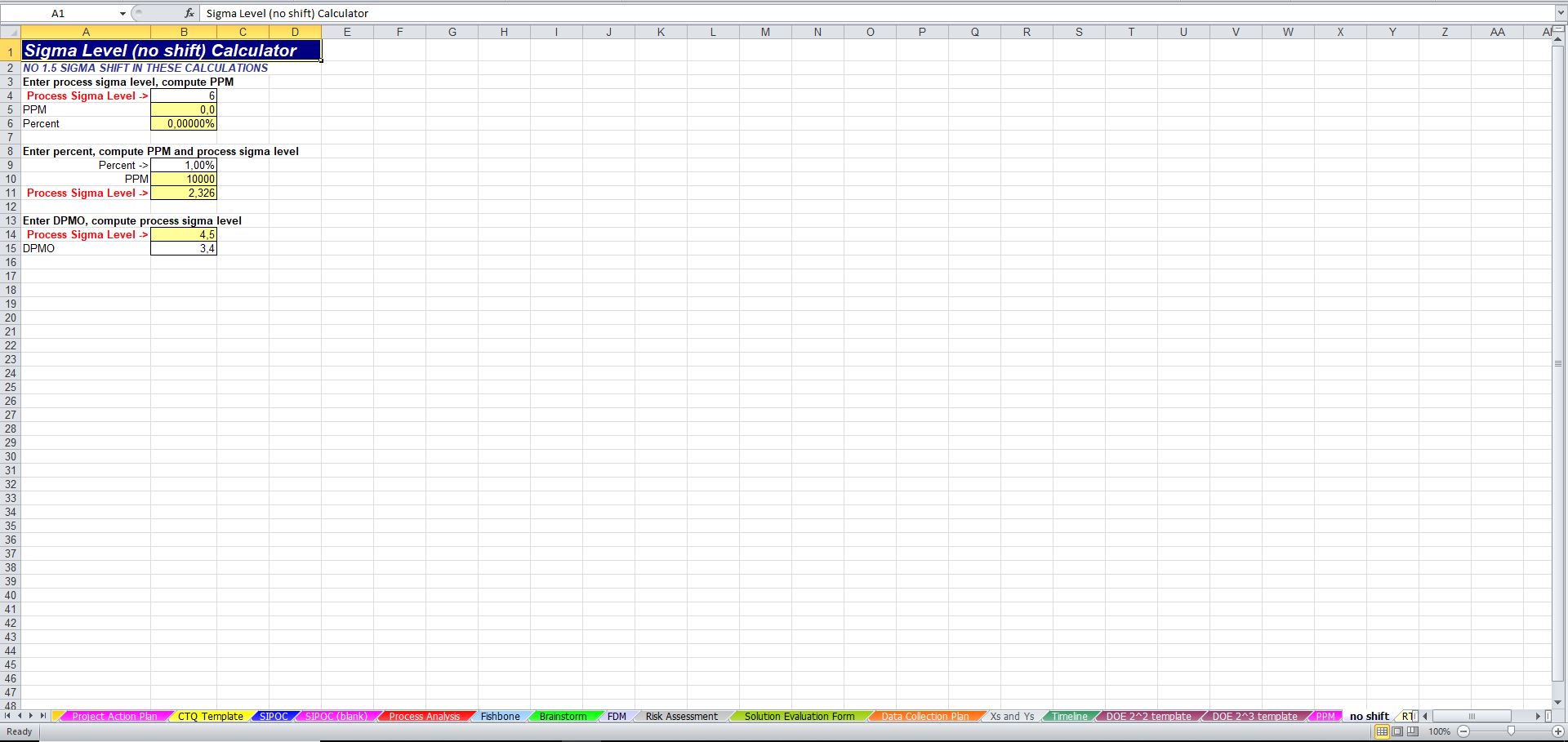Click the Ready status bar indicator
Image resolution: width=1568 pixels, height=742 pixels.
tap(20, 731)
